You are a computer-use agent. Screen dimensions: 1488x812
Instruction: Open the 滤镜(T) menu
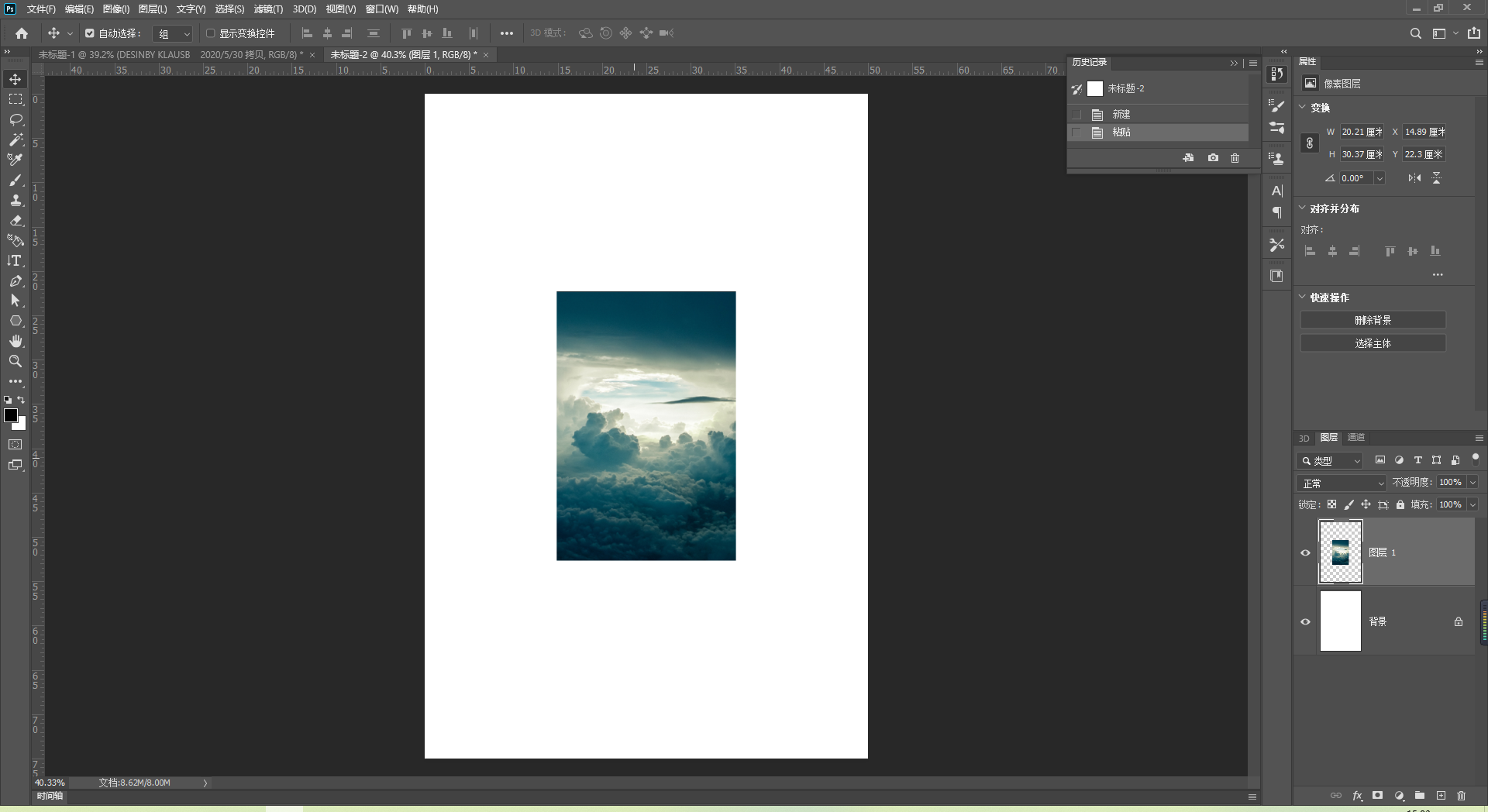[x=268, y=9]
